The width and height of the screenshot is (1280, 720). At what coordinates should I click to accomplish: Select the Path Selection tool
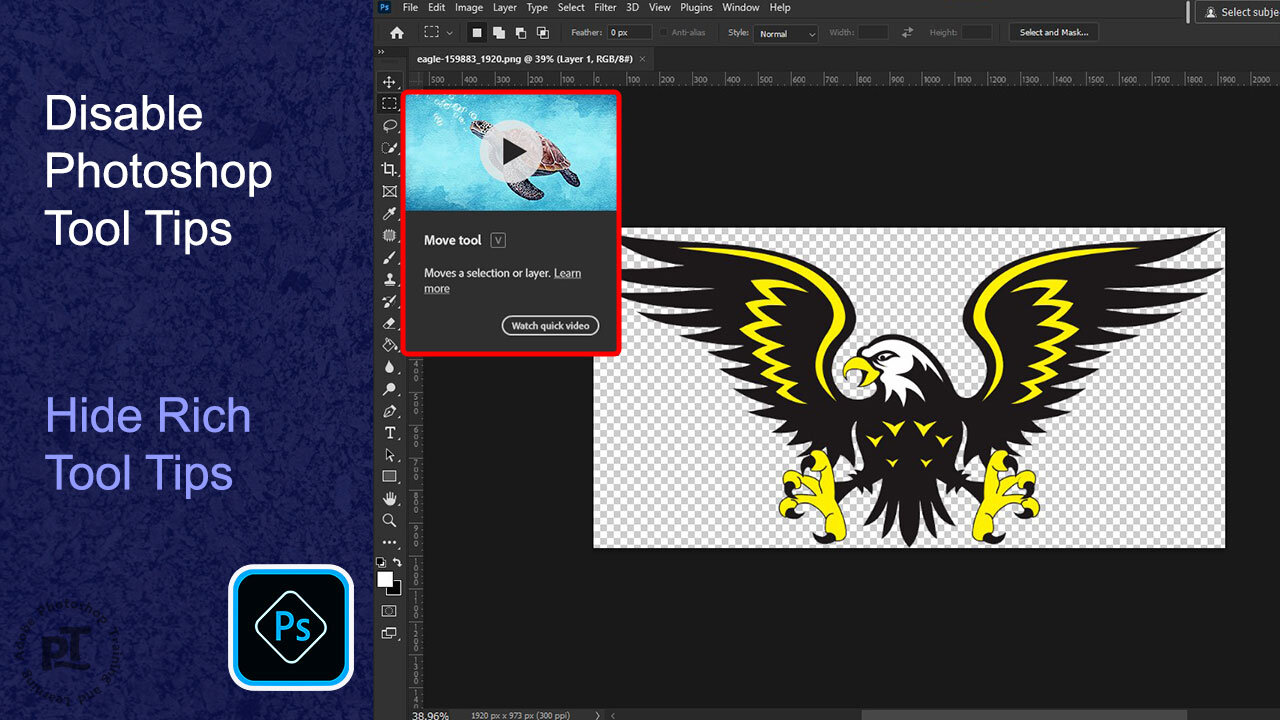390,455
